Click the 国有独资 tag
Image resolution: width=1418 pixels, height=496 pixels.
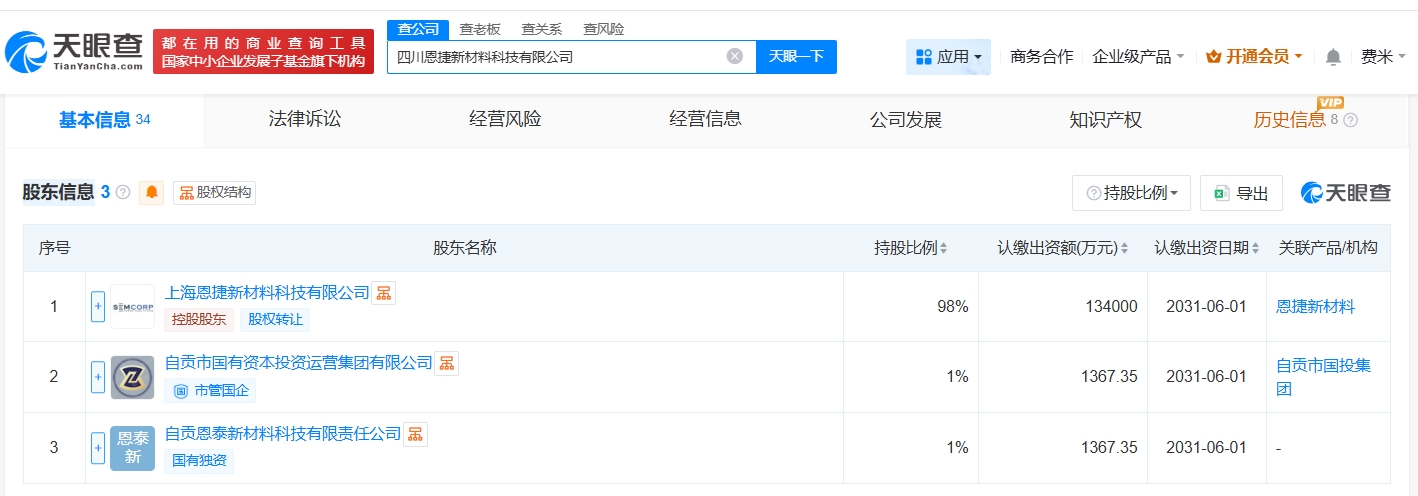point(199,461)
